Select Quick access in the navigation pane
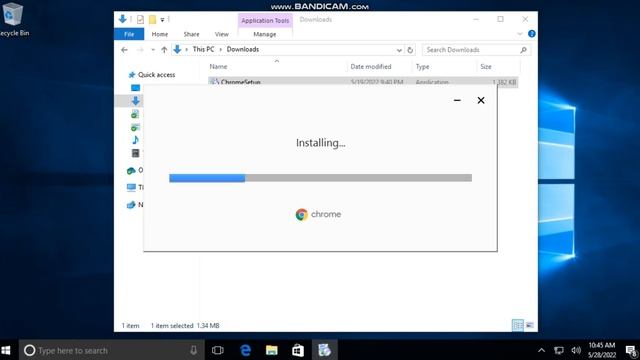640x360 pixels. coord(156,75)
